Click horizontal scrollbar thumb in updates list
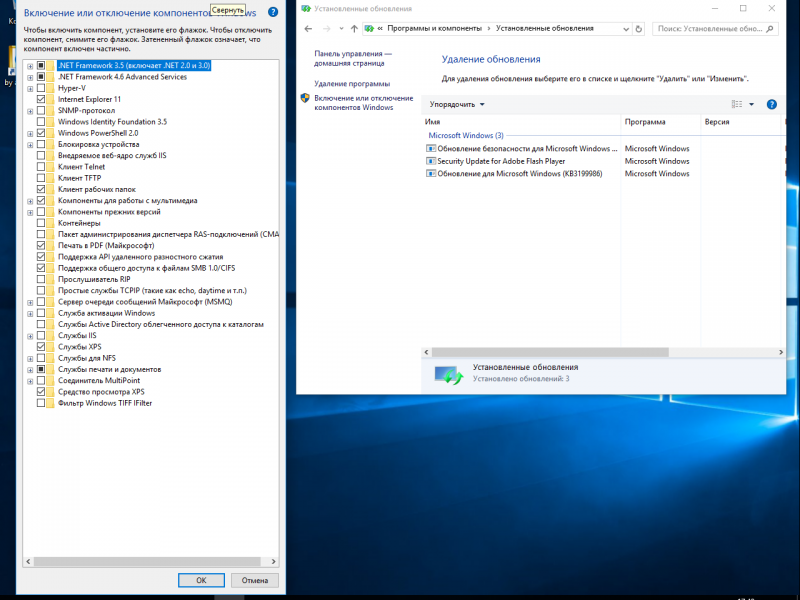800x600 pixels. tap(550, 352)
